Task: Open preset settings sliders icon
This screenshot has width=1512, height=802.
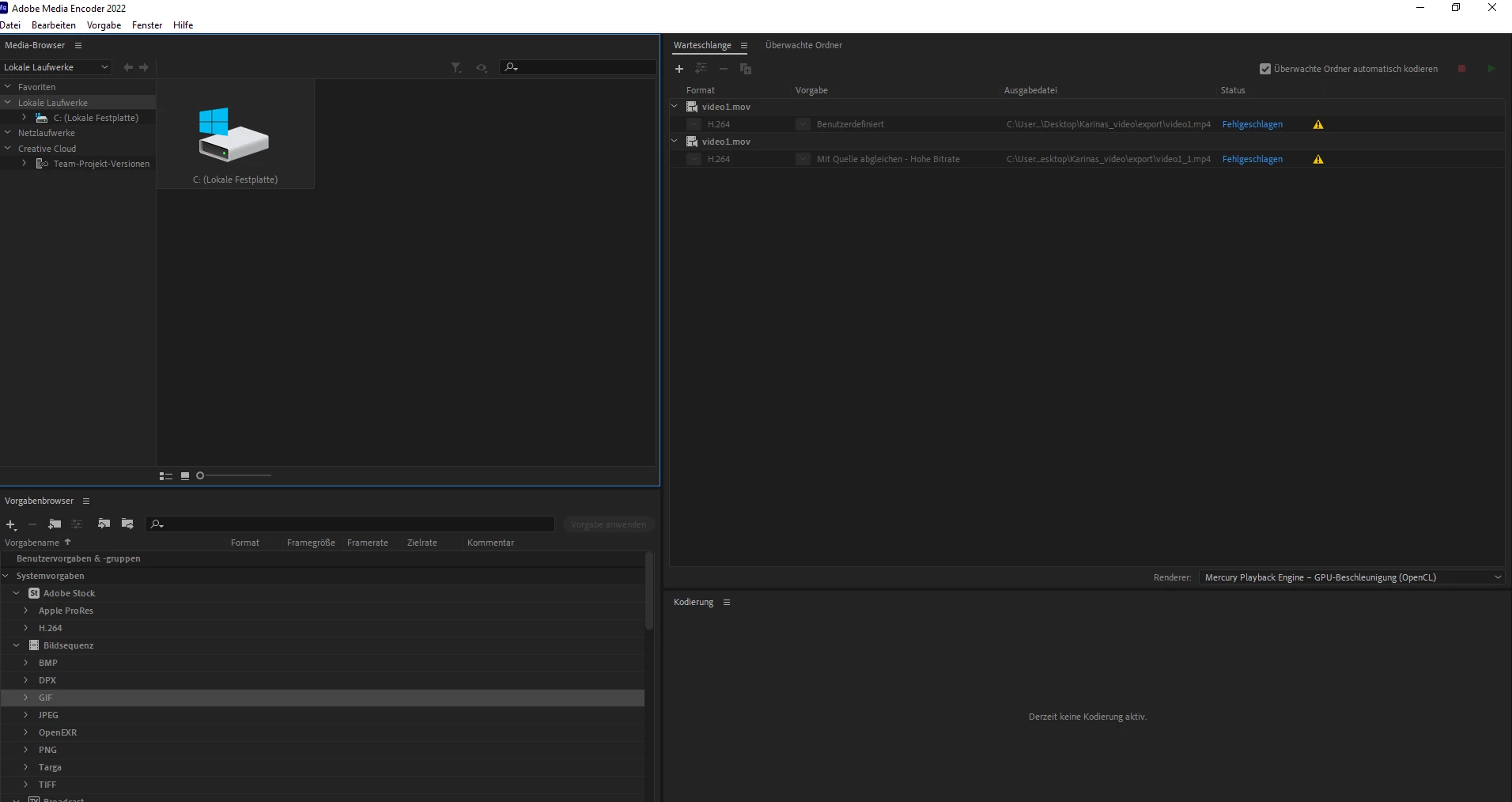Action: point(77,524)
